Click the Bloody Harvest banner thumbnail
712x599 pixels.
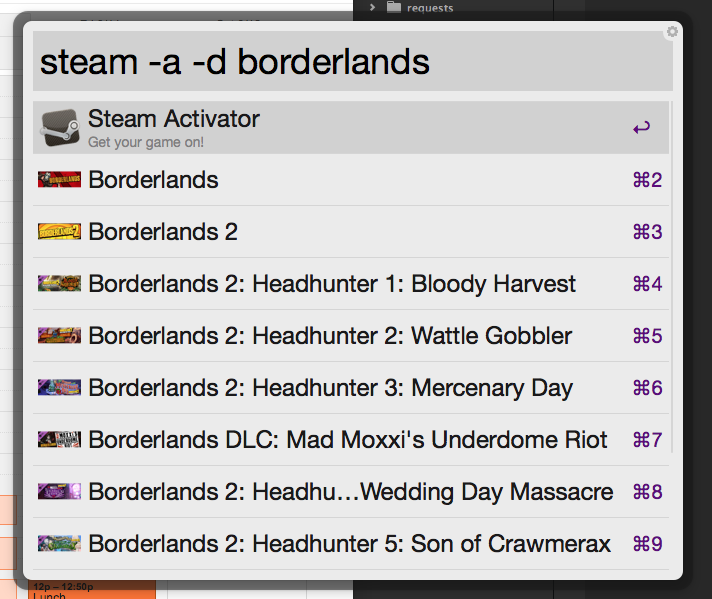point(60,284)
